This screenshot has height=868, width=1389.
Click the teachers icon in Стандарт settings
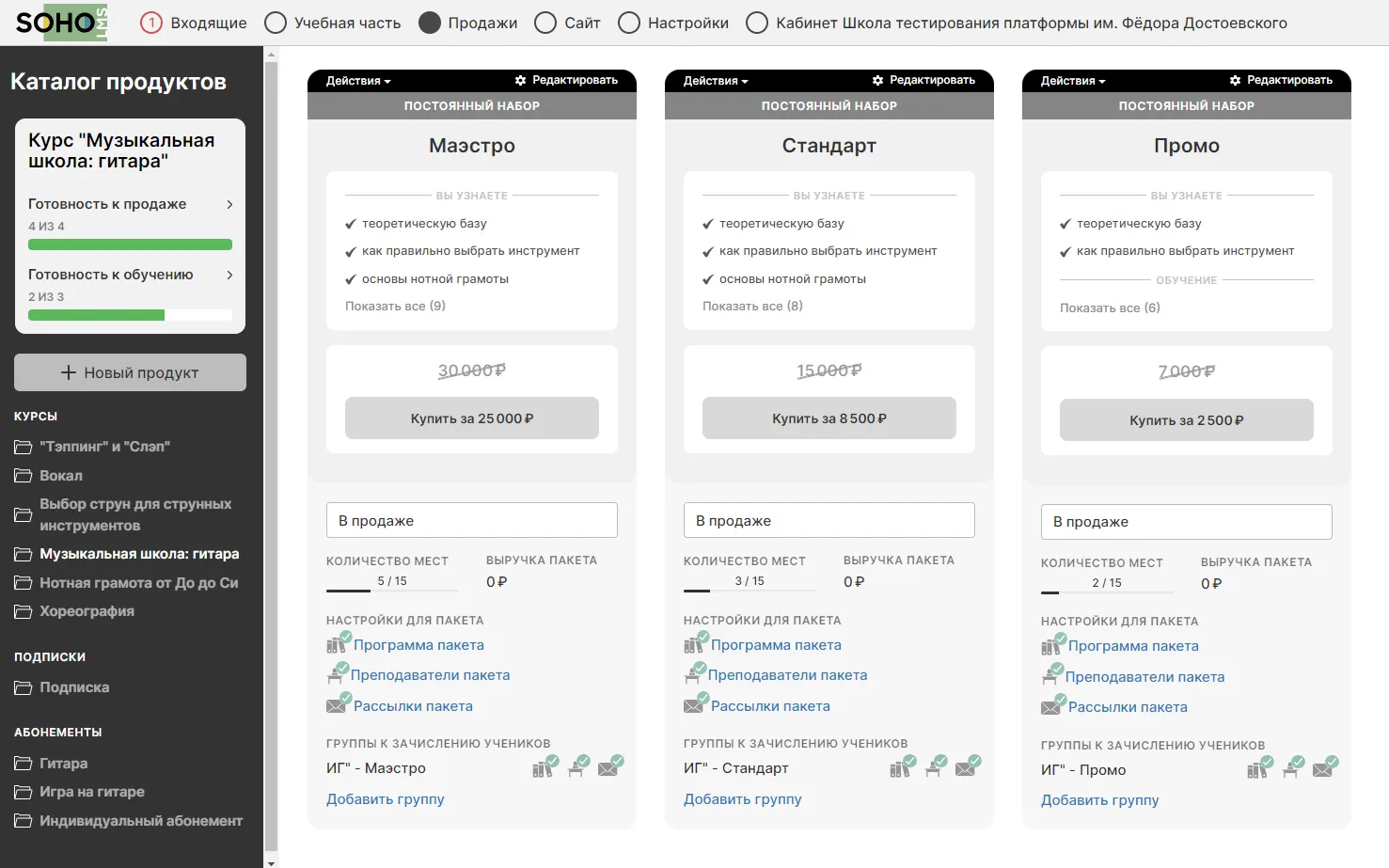click(x=694, y=674)
